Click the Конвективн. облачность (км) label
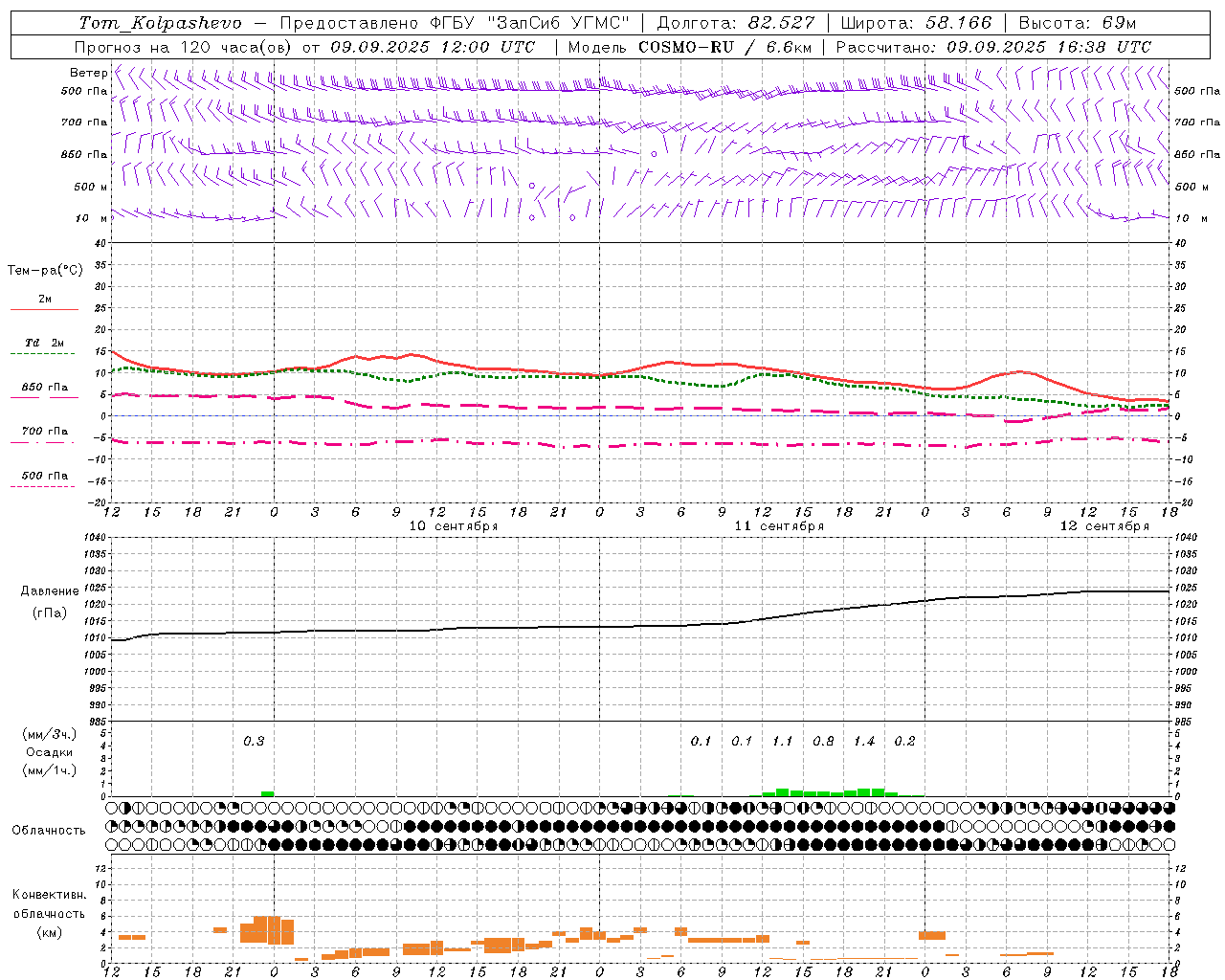 [49, 914]
